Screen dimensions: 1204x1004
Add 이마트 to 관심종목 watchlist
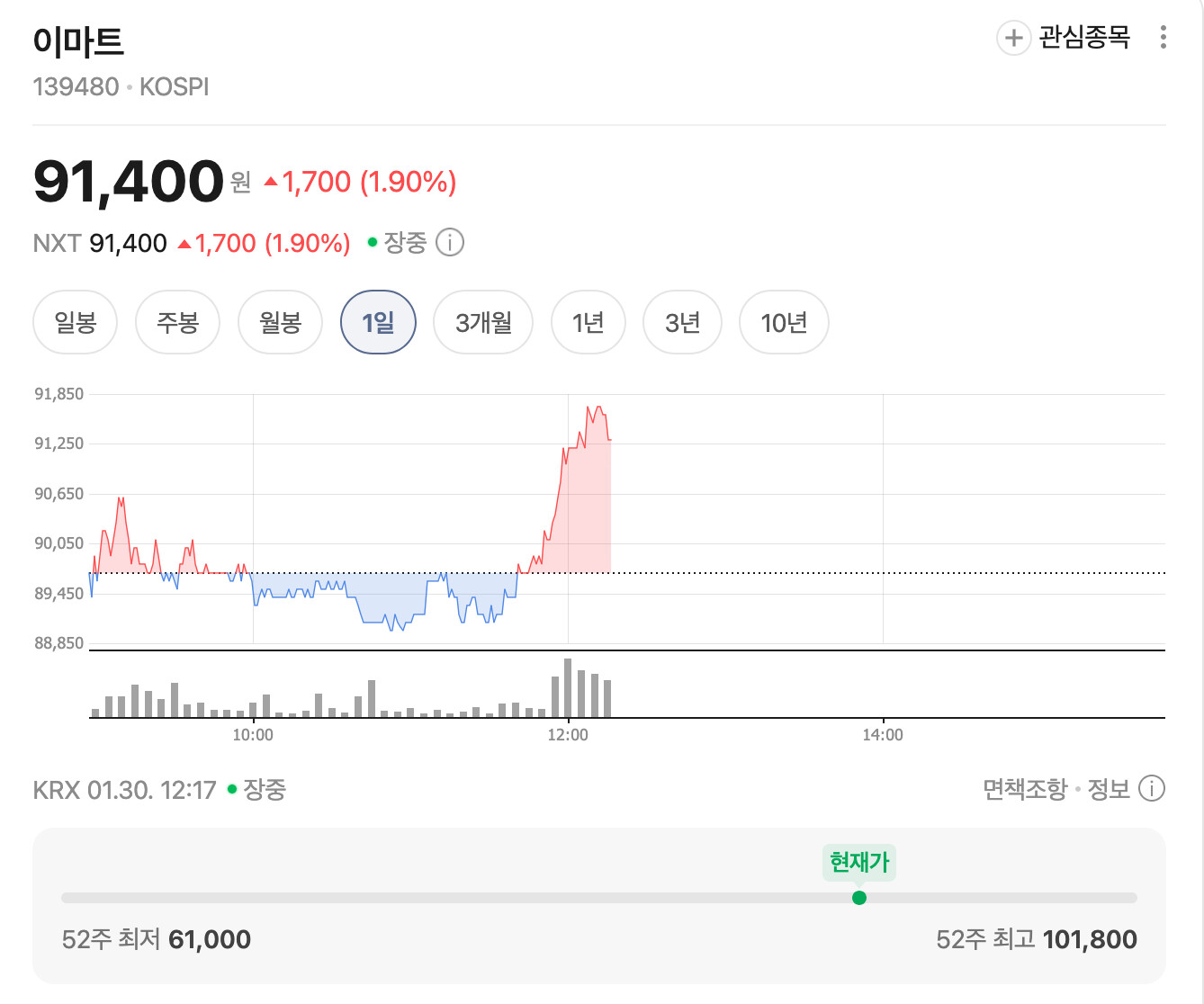[1064, 38]
